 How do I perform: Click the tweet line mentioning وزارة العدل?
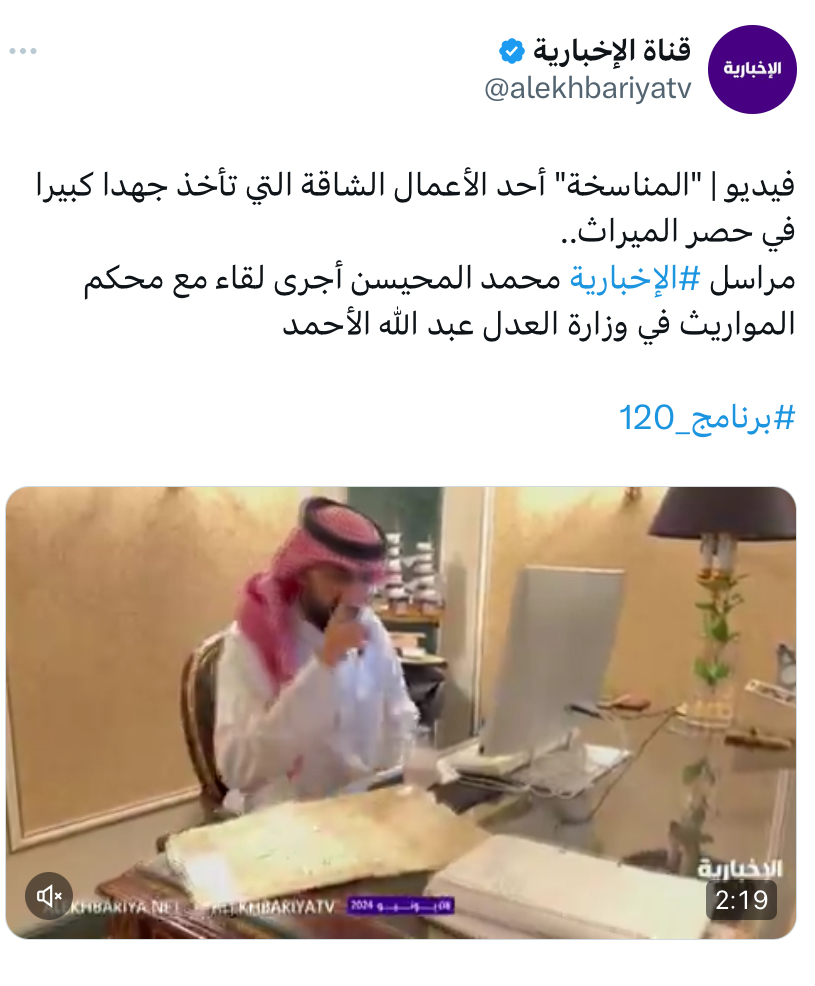(x=539, y=325)
